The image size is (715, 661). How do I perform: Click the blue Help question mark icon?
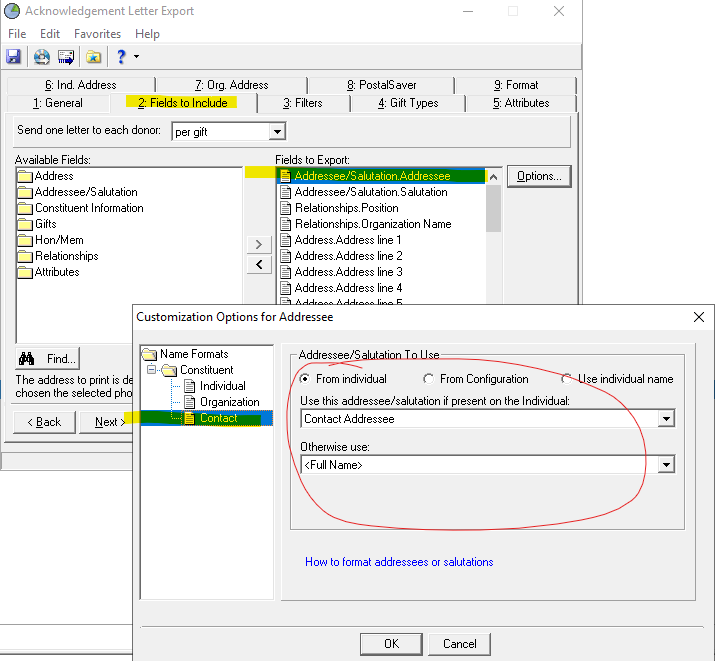click(121, 57)
